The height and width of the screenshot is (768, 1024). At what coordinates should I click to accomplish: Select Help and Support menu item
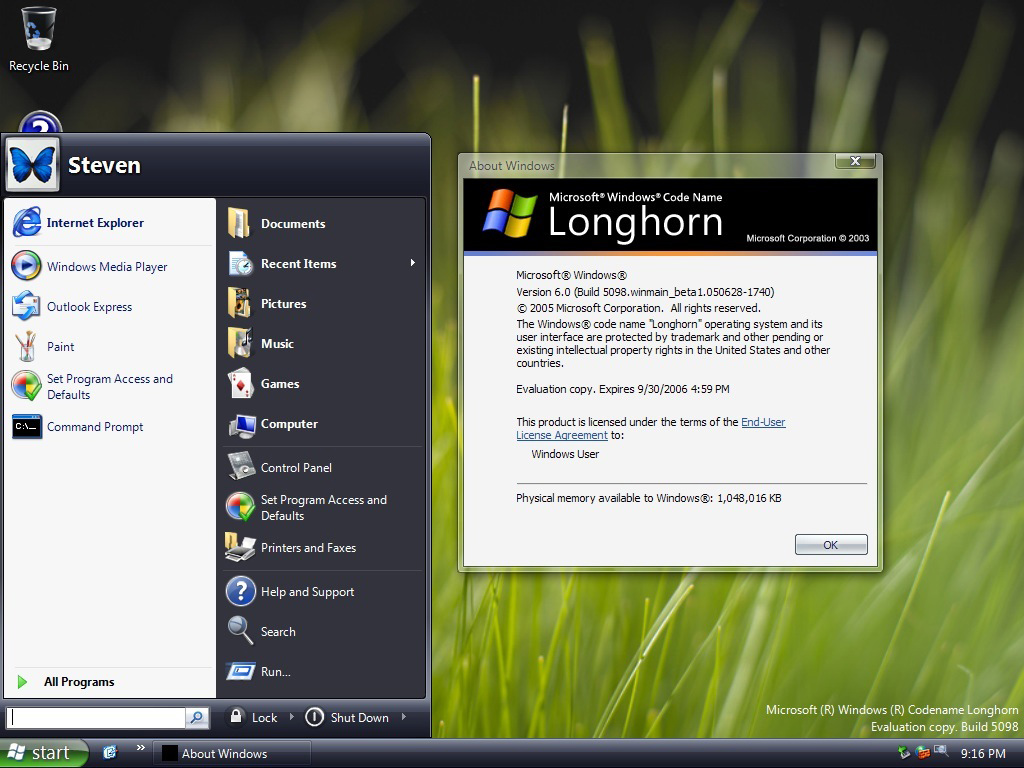[307, 592]
